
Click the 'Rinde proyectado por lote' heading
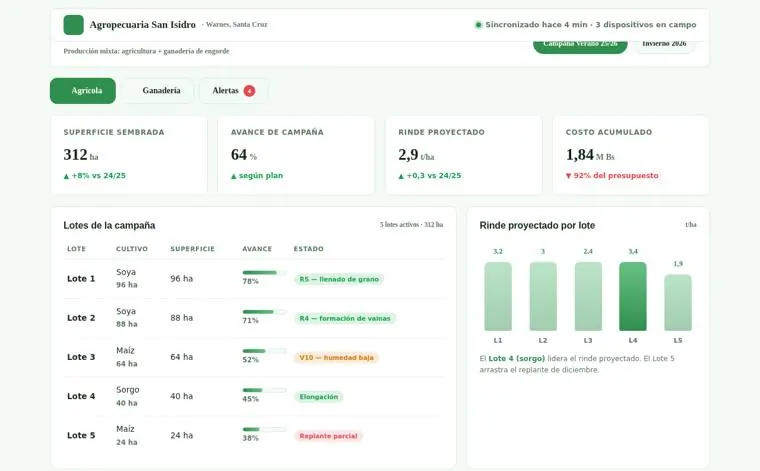537,225
